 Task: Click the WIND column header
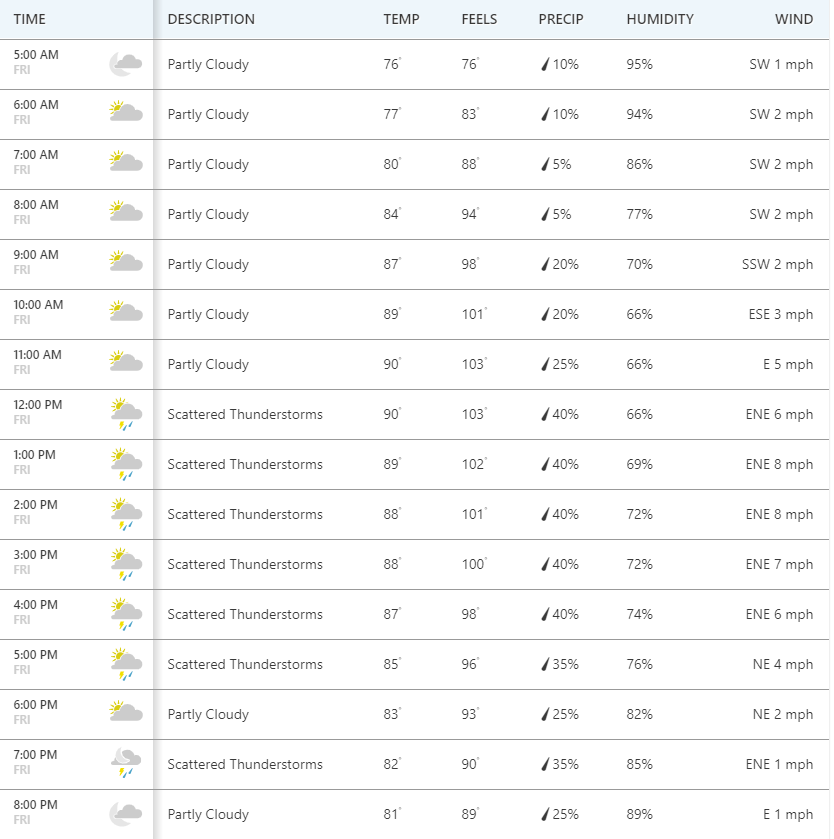(x=794, y=19)
